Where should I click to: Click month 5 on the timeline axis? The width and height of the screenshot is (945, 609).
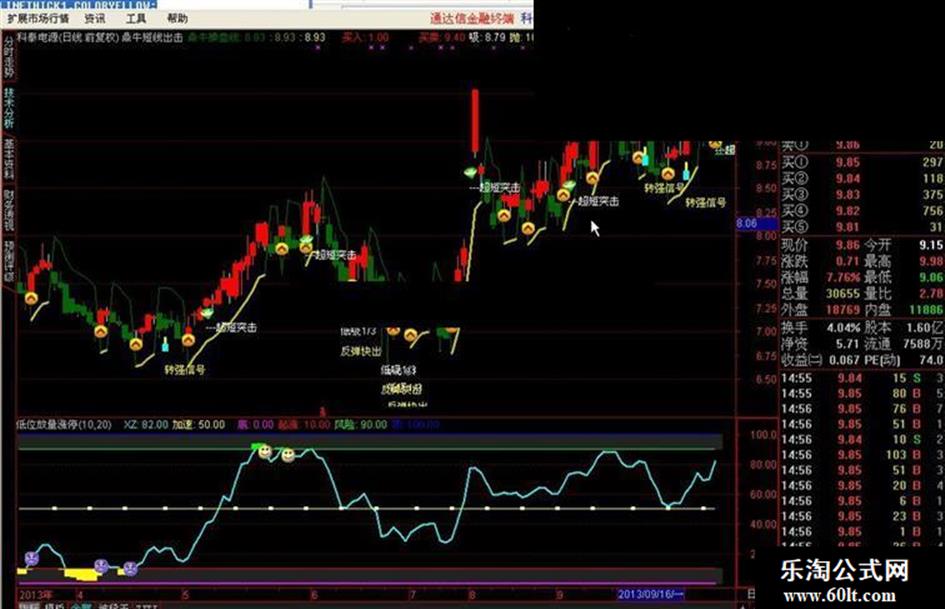[x=186, y=595]
